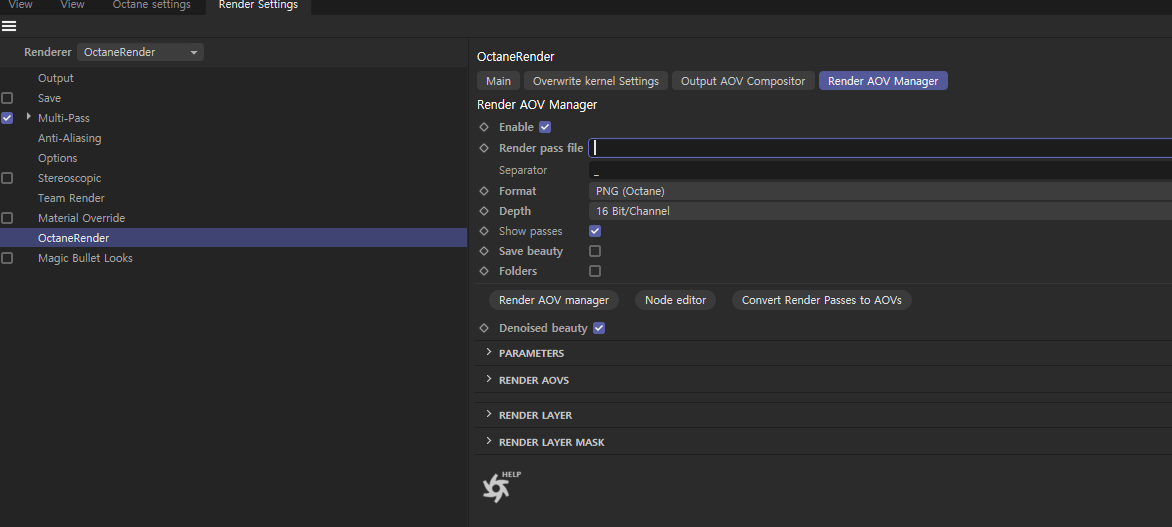Image resolution: width=1172 pixels, height=527 pixels.
Task: Select OctaneRender in the settings list
Action: tap(233, 238)
